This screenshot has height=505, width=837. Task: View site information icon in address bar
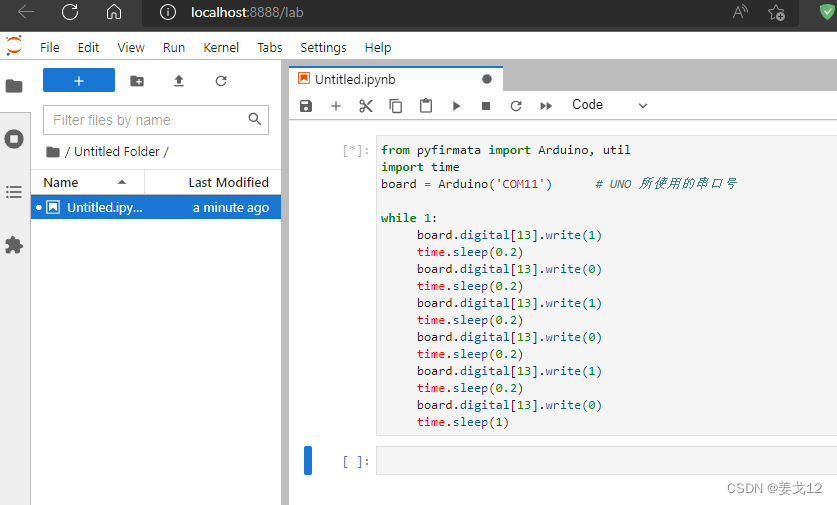tap(168, 12)
